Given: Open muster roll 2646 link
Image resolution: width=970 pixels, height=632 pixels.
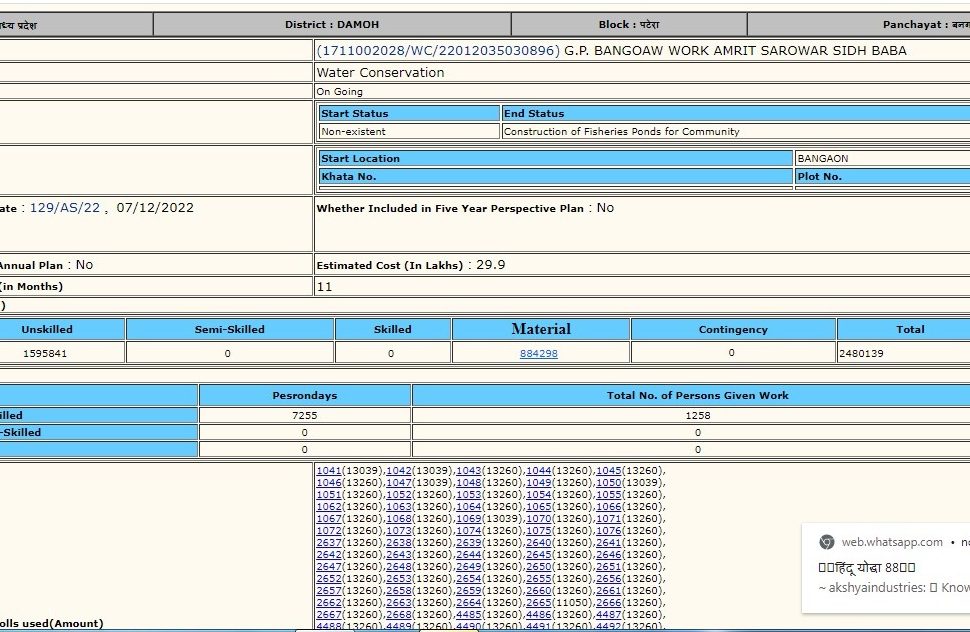Looking at the screenshot, I should tap(608, 555).
